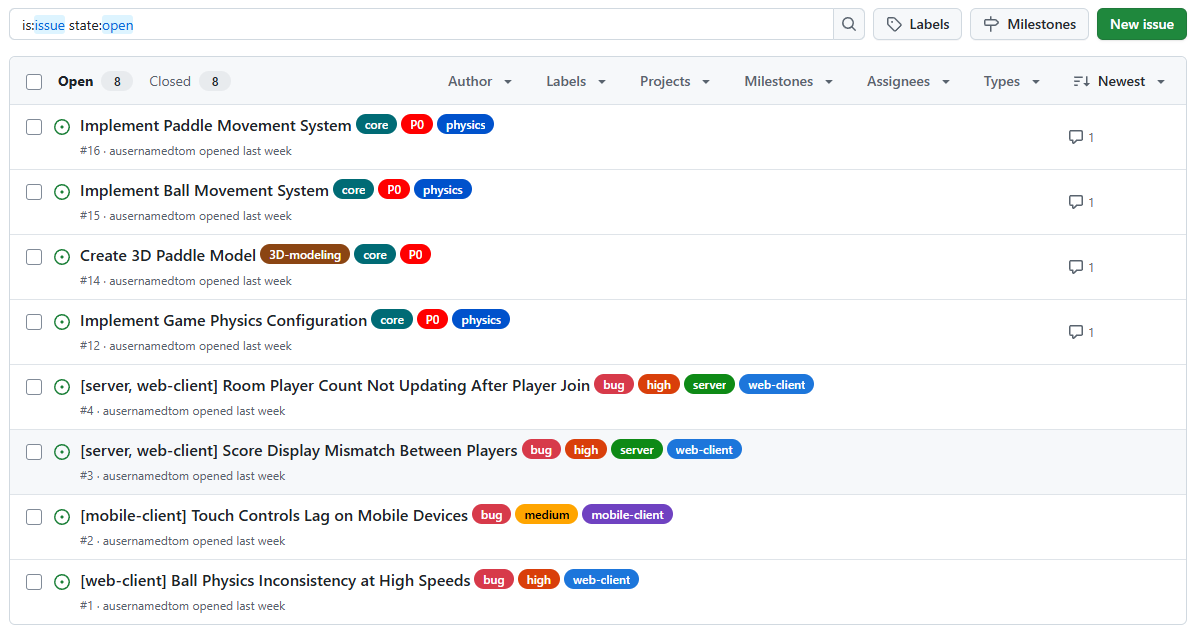Click the New issue button

(1141, 23)
